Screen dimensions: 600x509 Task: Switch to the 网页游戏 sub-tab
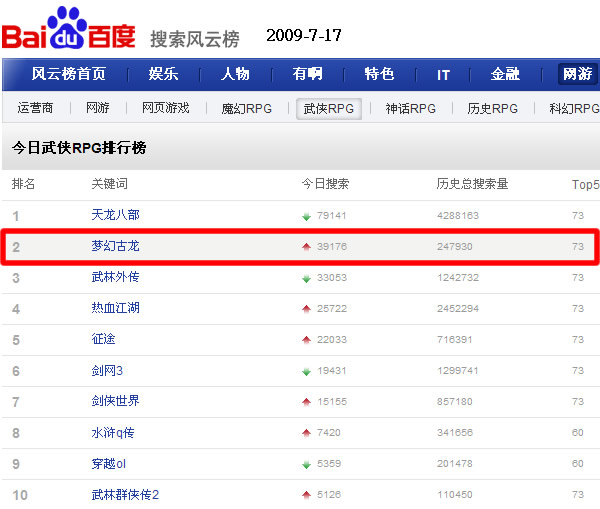point(165,108)
